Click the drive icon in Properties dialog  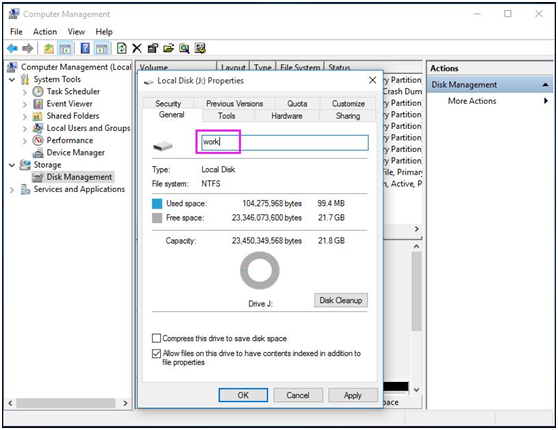click(163, 146)
